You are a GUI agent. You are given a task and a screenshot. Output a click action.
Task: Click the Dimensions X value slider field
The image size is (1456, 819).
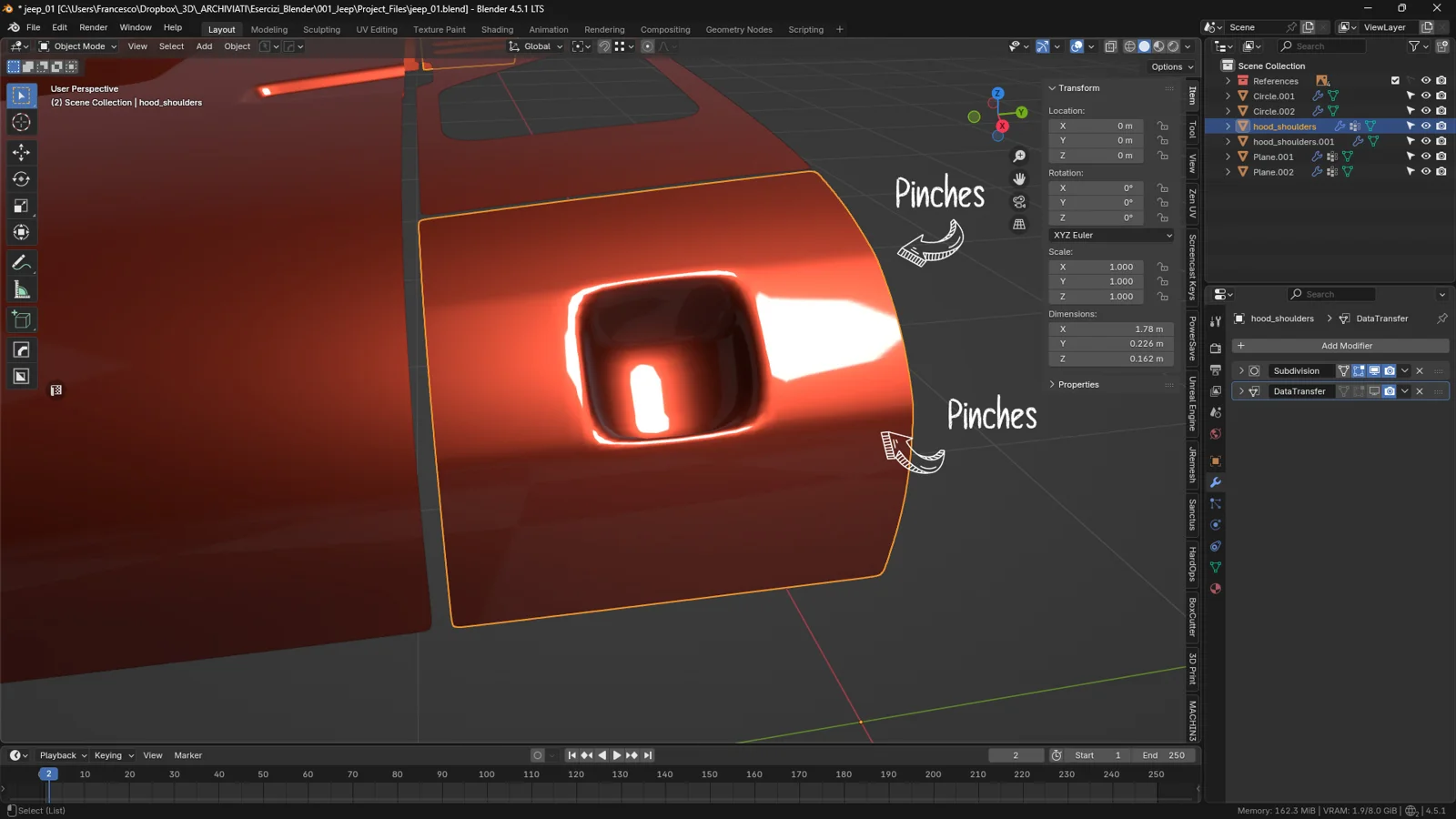click(1111, 329)
